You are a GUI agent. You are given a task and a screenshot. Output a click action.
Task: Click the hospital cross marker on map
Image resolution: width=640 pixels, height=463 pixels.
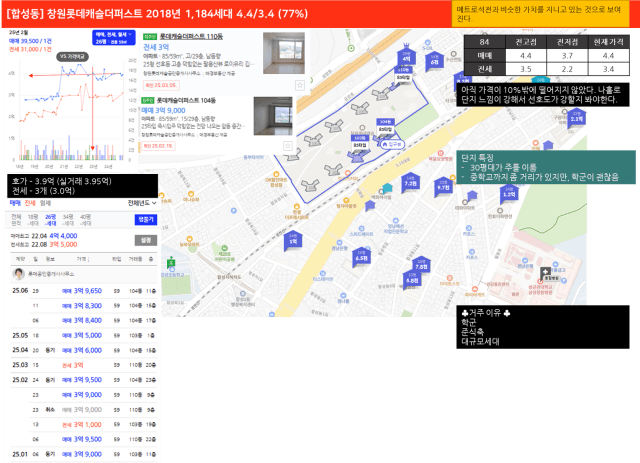545,272
